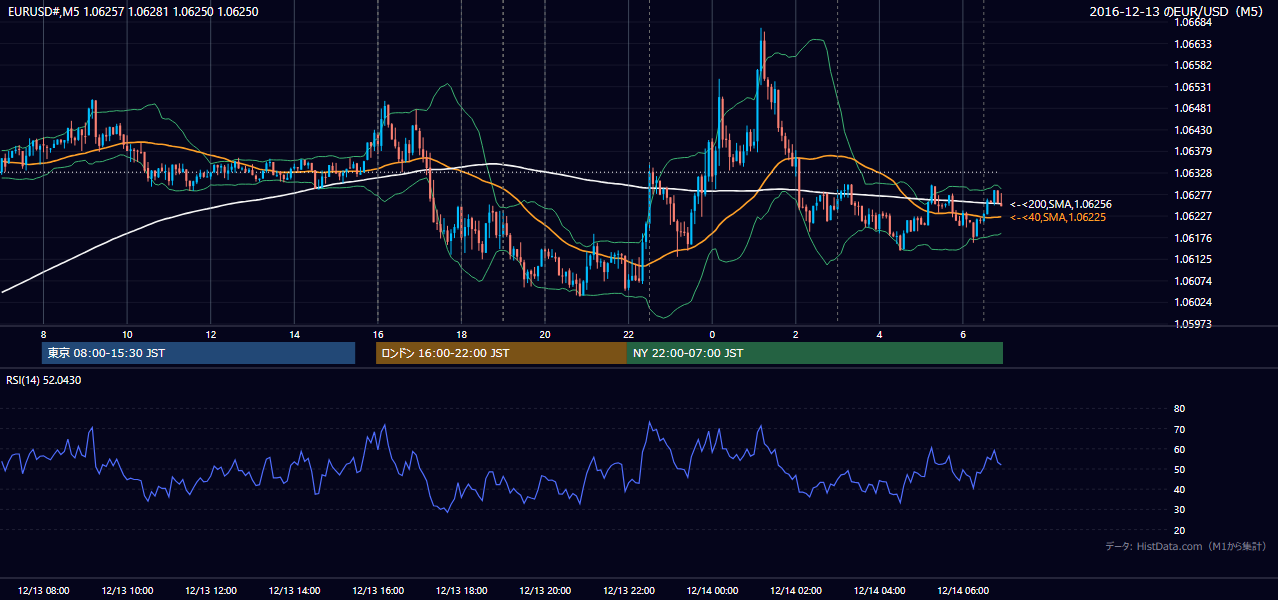Viewport: 1278px width, 600px height.
Task: Click RSI scale label 70
Action: pyautogui.click(x=1179, y=429)
